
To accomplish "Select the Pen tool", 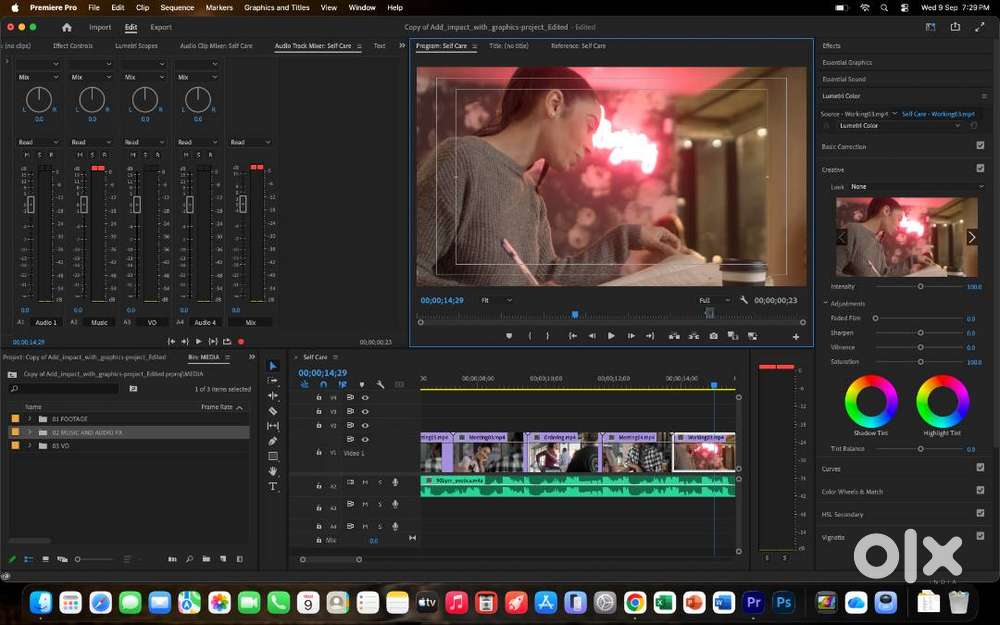I will [273, 441].
